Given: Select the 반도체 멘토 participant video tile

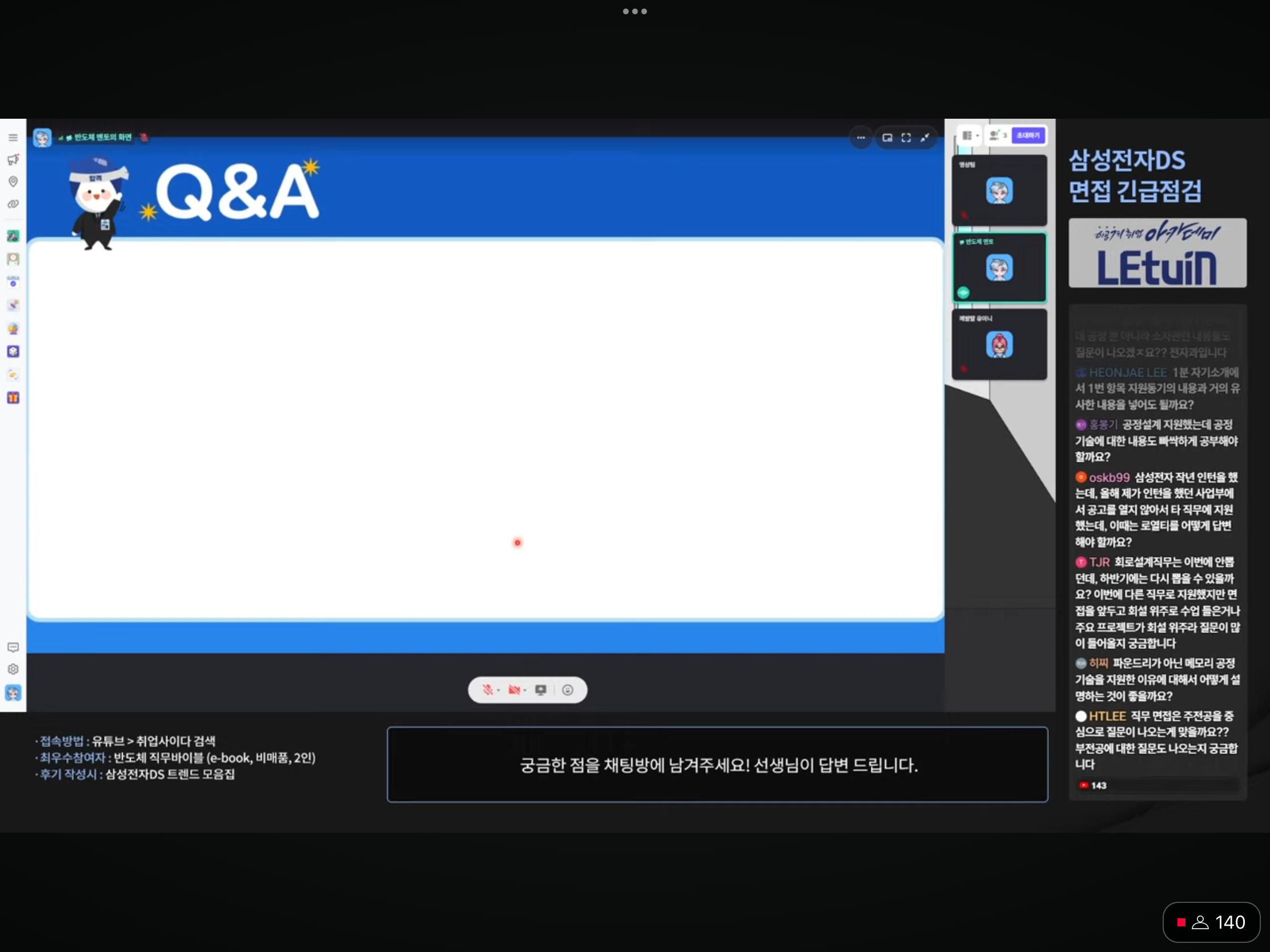Looking at the screenshot, I should tap(999, 268).
